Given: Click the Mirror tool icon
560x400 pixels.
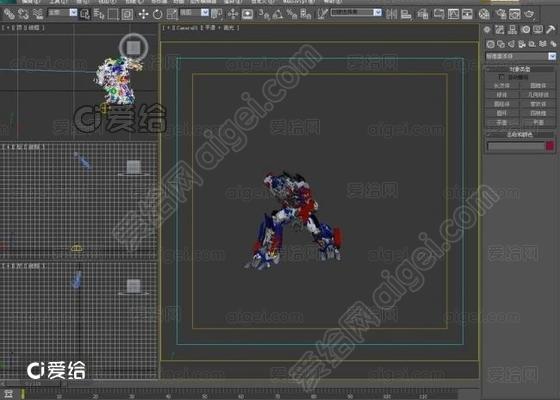Looking at the screenshot, I should [391, 14].
